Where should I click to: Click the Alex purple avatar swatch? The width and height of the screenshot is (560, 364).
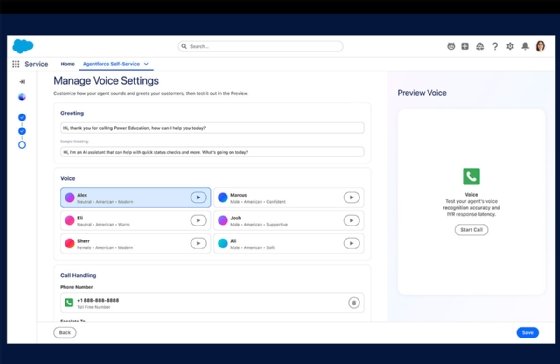[x=70, y=198]
